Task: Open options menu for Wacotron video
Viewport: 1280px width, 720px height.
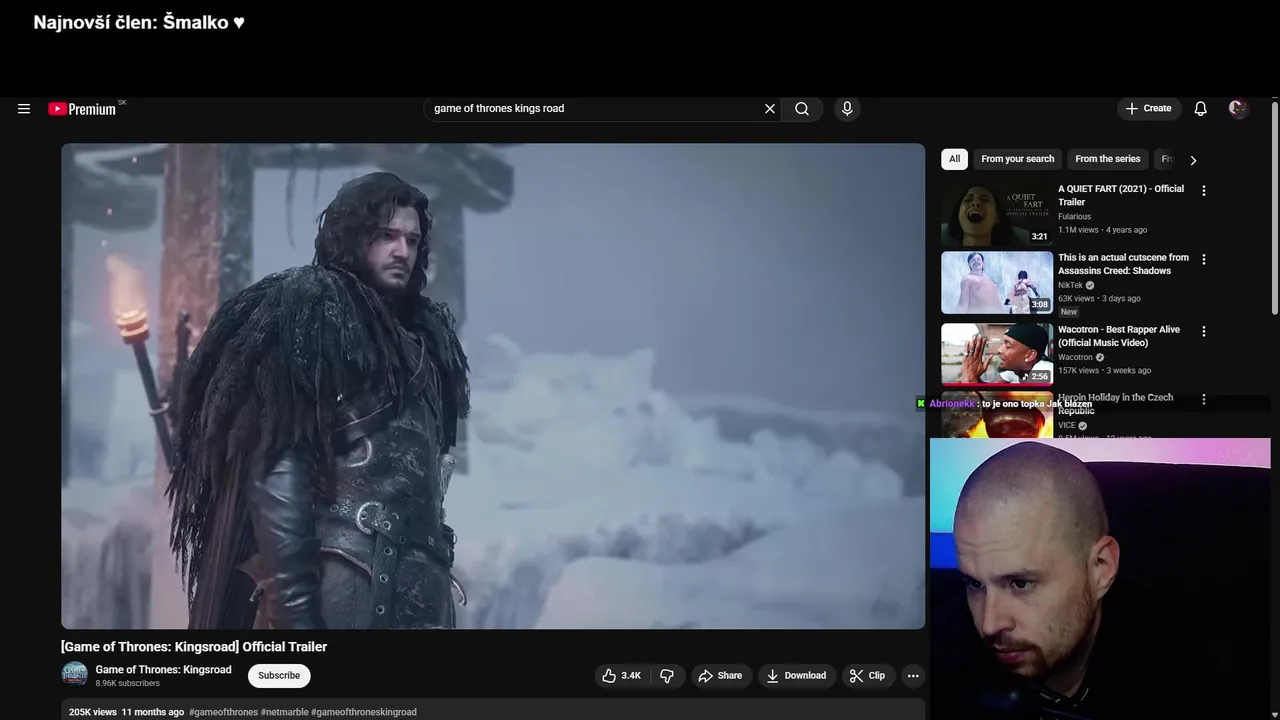Action: tap(1204, 331)
